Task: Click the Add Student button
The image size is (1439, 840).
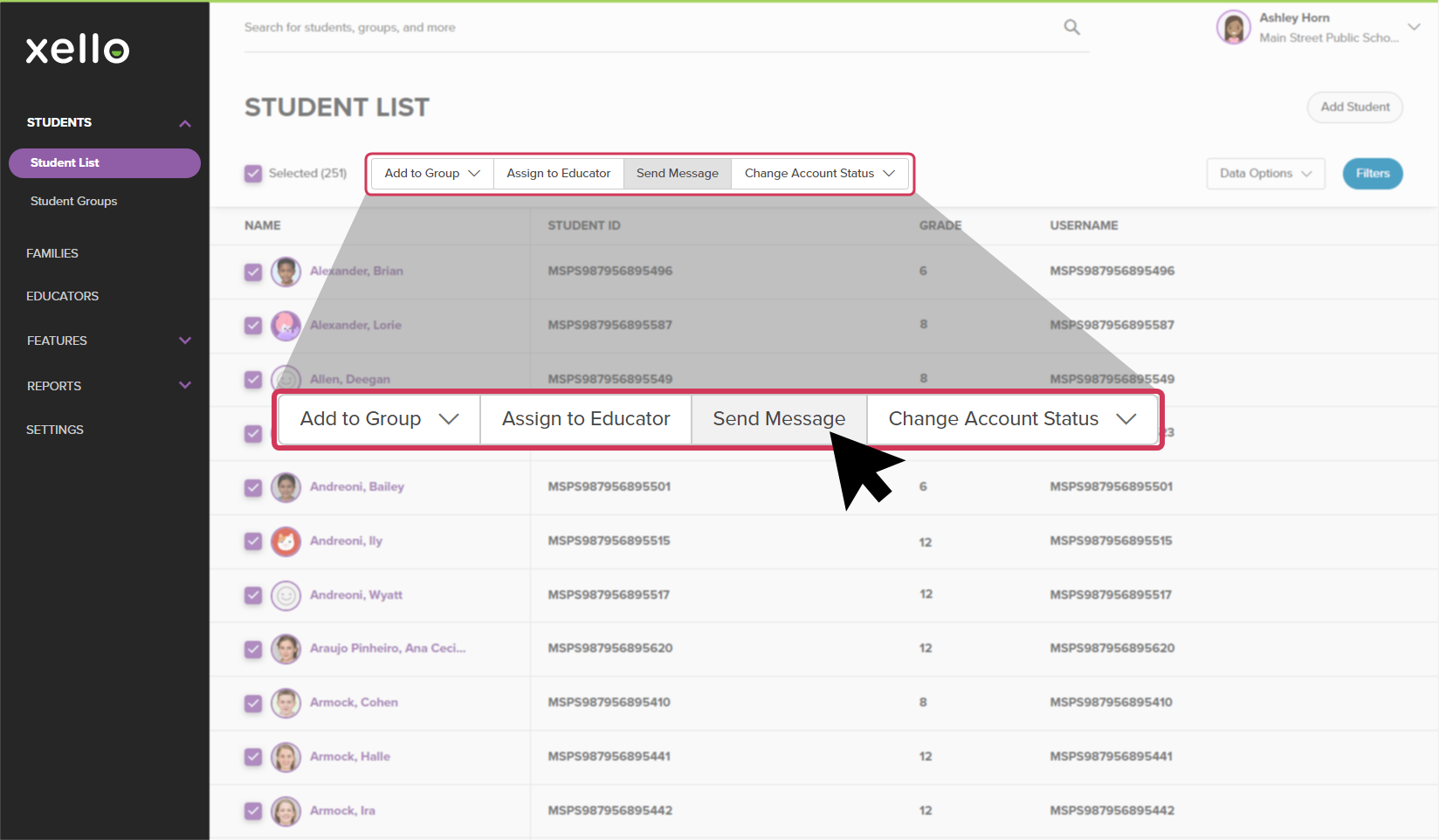Action: tap(1355, 107)
